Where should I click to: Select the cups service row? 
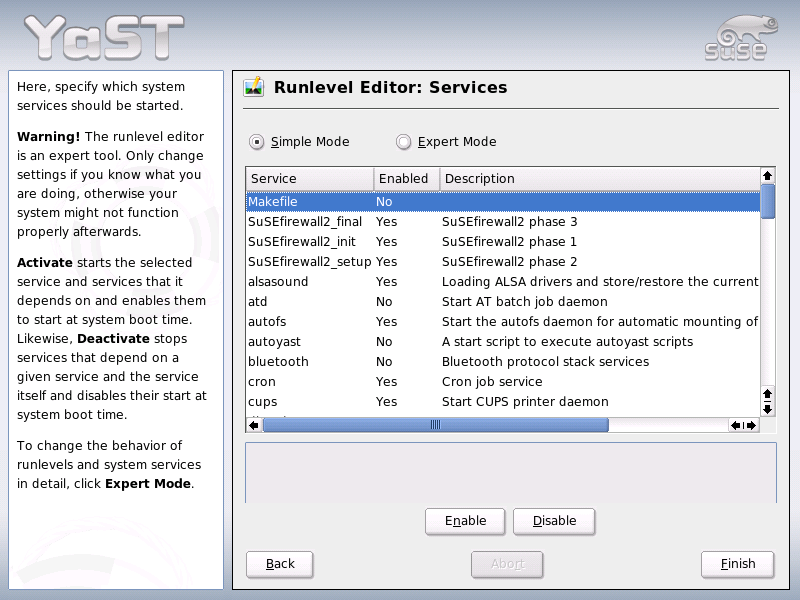point(503,402)
